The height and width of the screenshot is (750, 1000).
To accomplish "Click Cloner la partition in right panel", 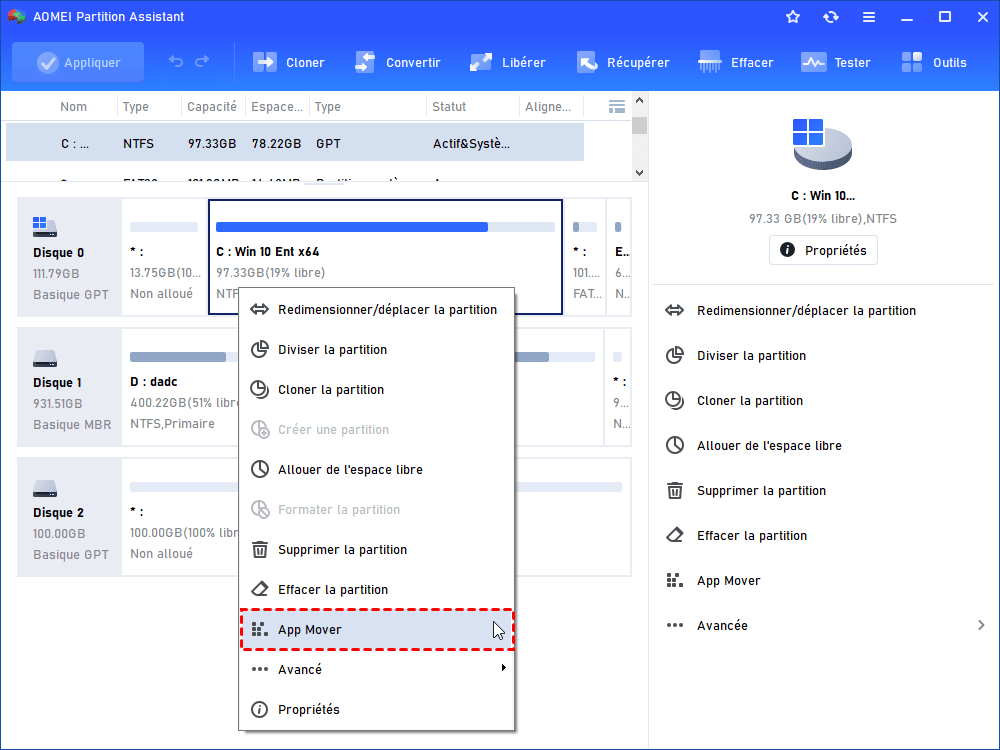I will click(750, 401).
